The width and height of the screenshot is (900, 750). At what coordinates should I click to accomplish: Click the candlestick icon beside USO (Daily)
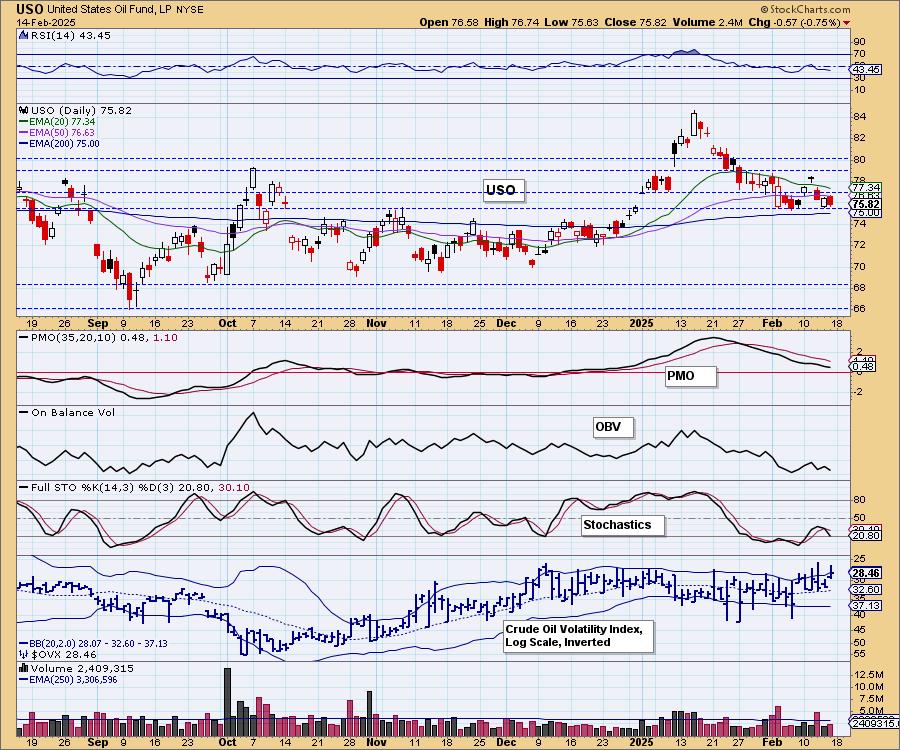(24, 110)
